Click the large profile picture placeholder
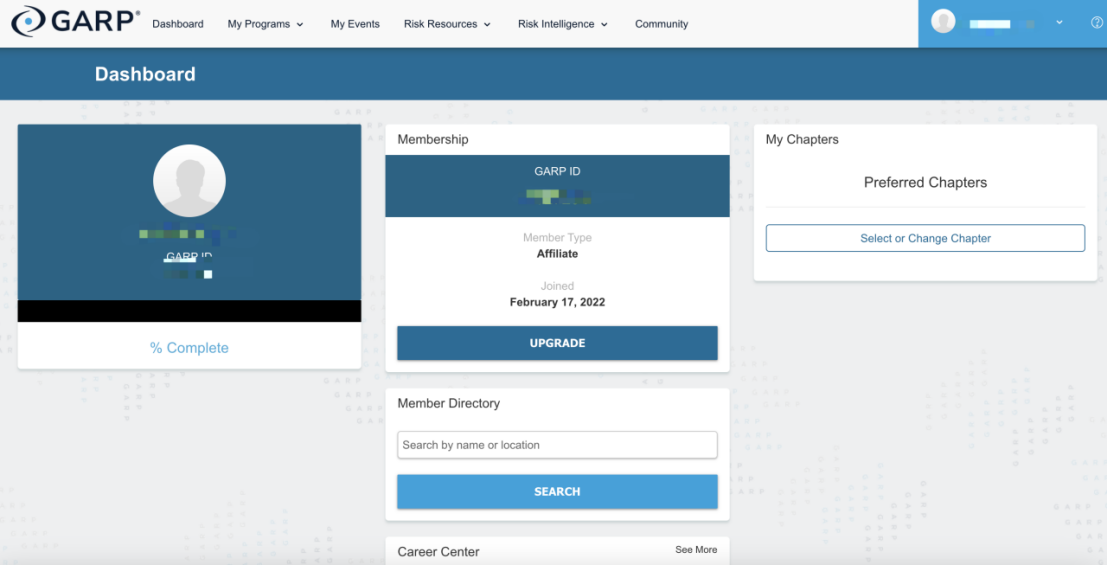The height and width of the screenshot is (565, 1108). tap(189, 181)
